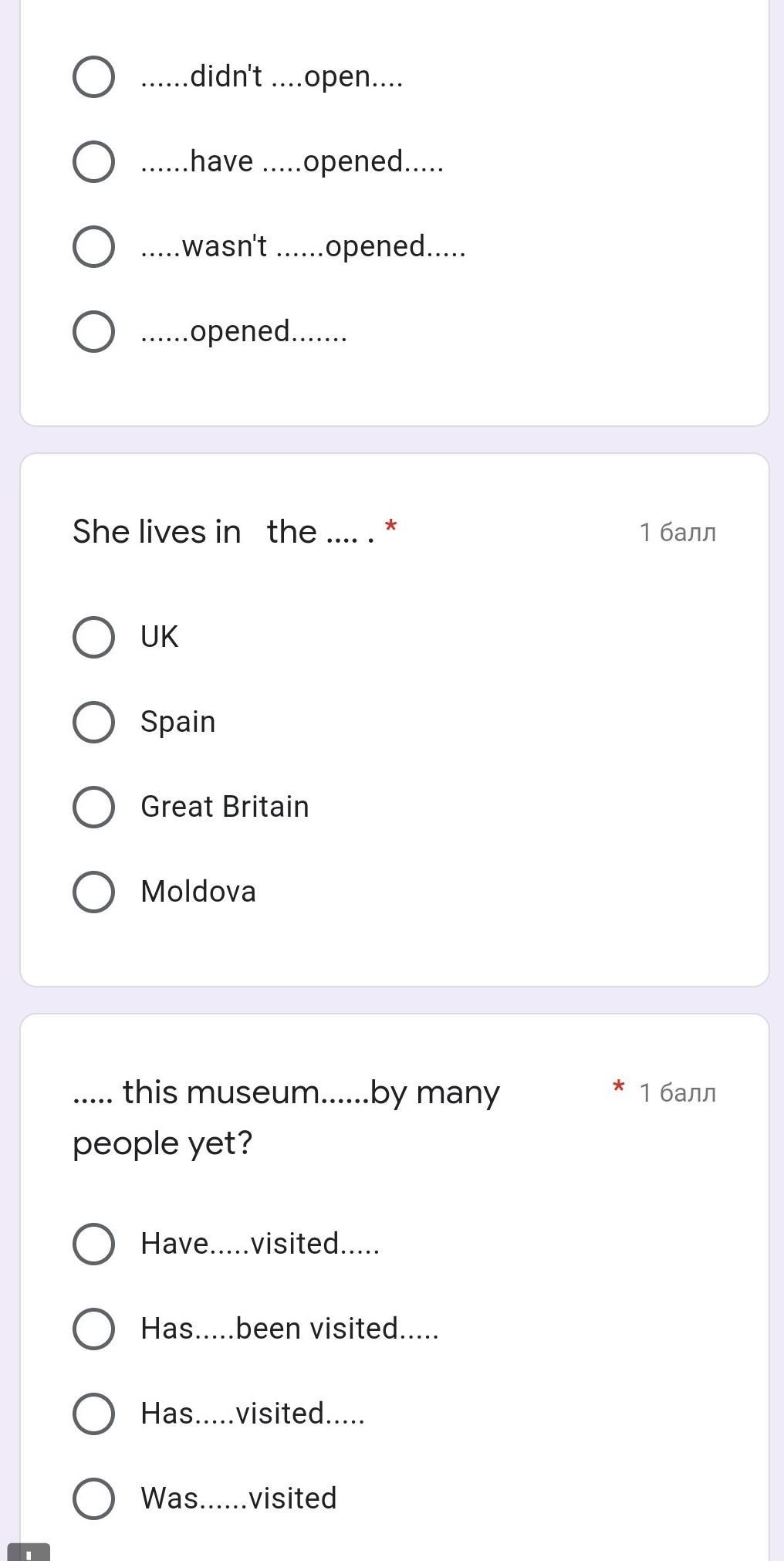Choose "Have.....visited" option
Screen dimensions: 784x1561
click(94, 1244)
